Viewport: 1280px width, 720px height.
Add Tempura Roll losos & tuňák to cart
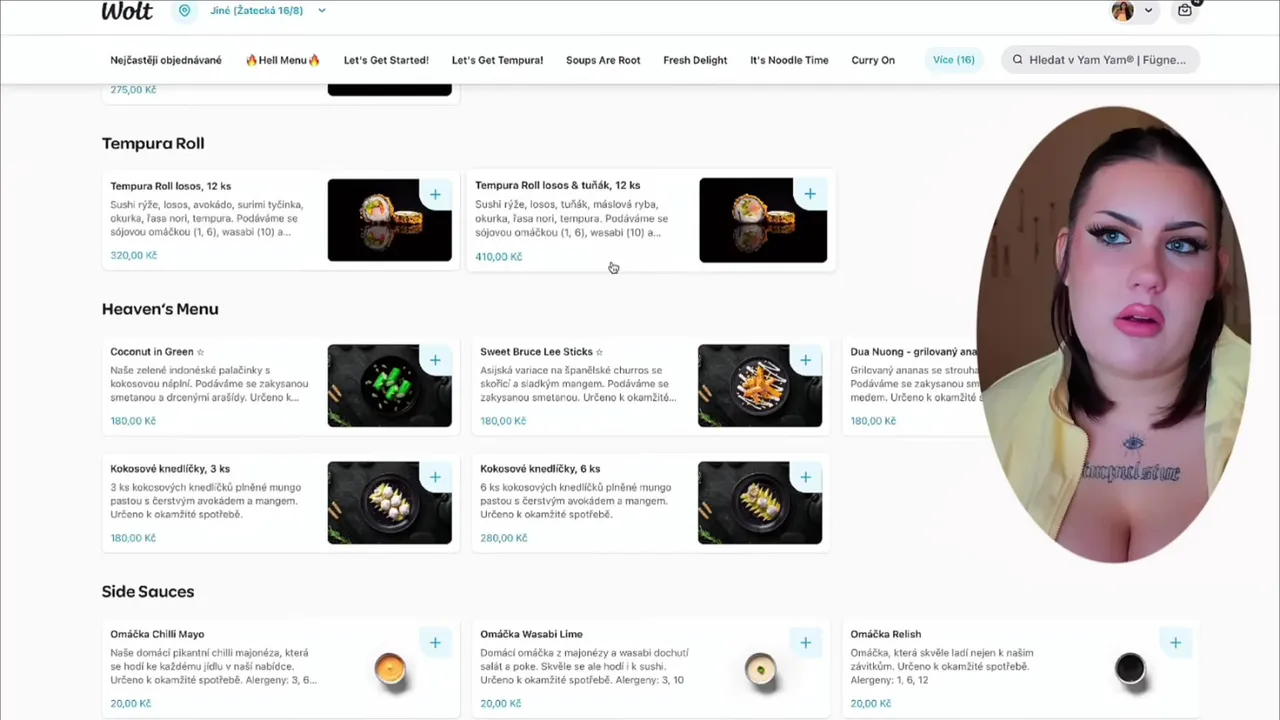(x=810, y=194)
